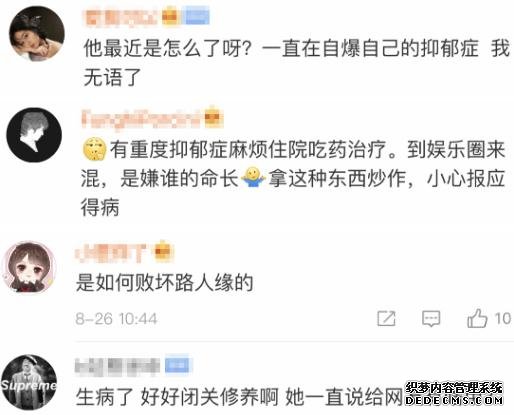The image size is (514, 415).
Task: Tap the like count number 10
Action: pos(502,319)
